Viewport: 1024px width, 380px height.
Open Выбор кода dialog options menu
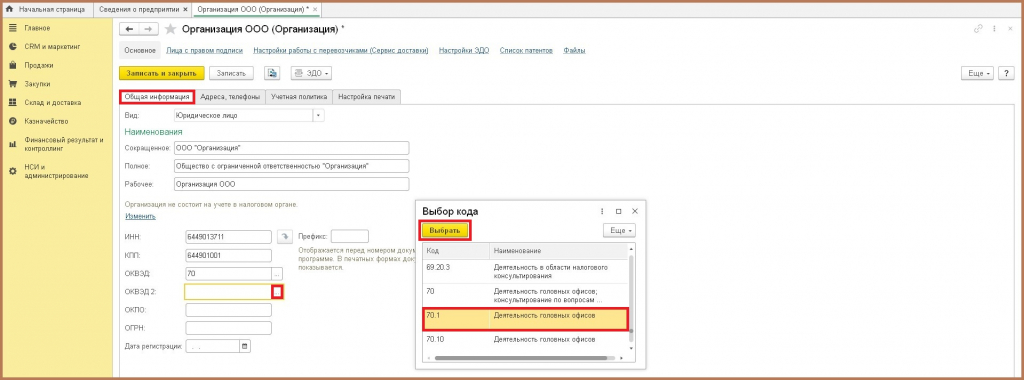coord(602,212)
